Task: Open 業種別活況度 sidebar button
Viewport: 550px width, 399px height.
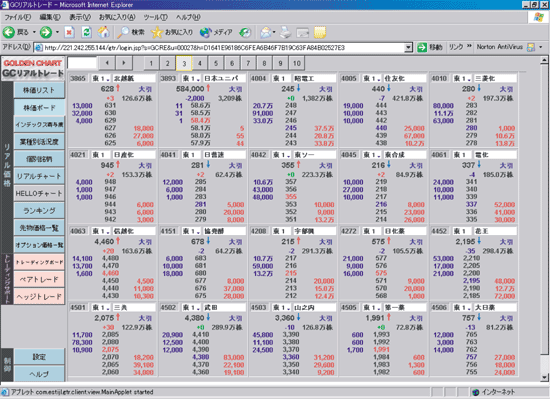Action: point(39,142)
